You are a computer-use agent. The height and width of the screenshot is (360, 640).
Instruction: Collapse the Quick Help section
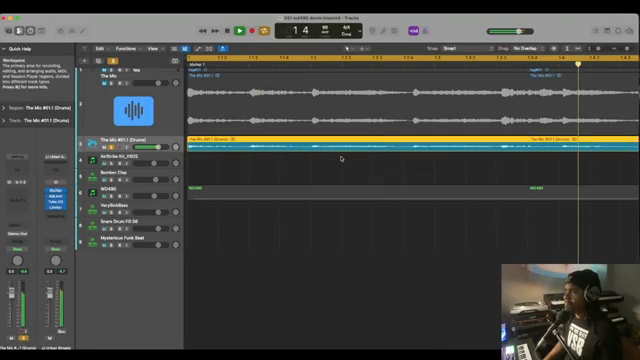(x=4, y=49)
